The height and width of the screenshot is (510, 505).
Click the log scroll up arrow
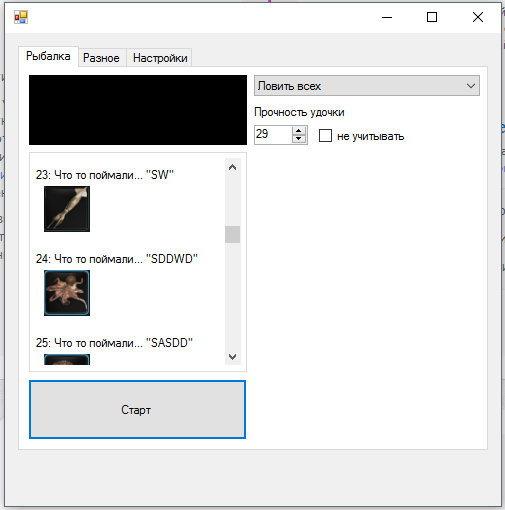(233, 167)
